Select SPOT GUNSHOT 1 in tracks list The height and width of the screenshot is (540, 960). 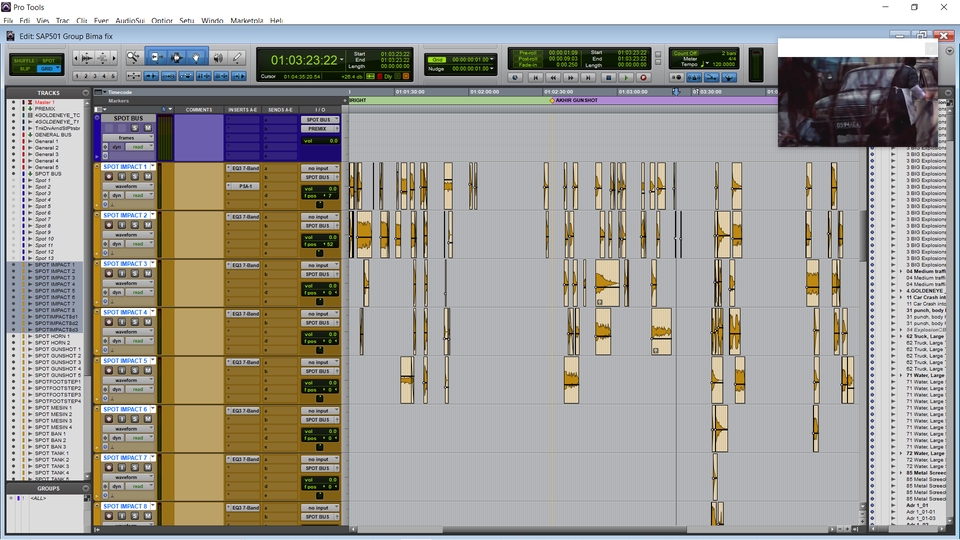click(x=57, y=349)
